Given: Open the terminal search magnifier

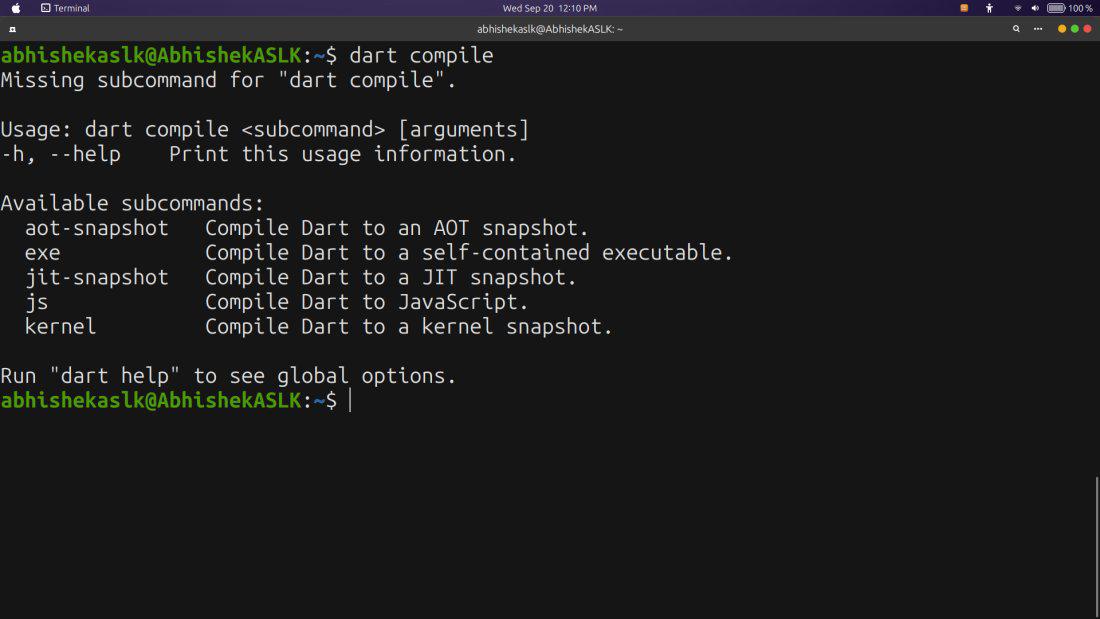Looking at the screenshot, I should click(1016, 29).
